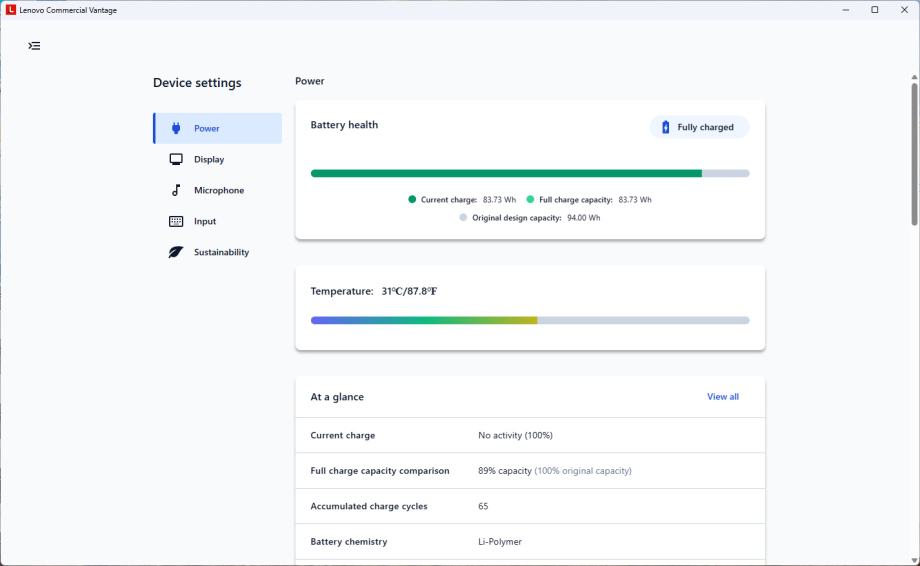Go to Sustainability settings
920x566 pixels.
(221, 252)
